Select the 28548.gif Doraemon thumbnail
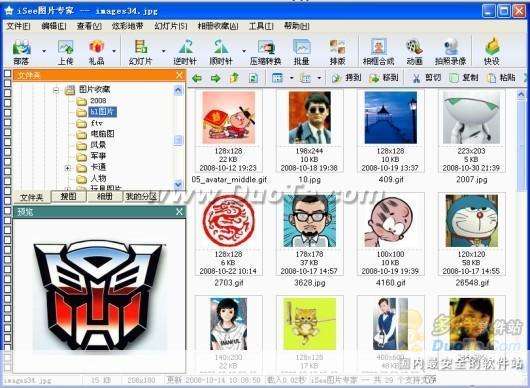Viewport: 530px width, 388px height. [x=472, y=221]
